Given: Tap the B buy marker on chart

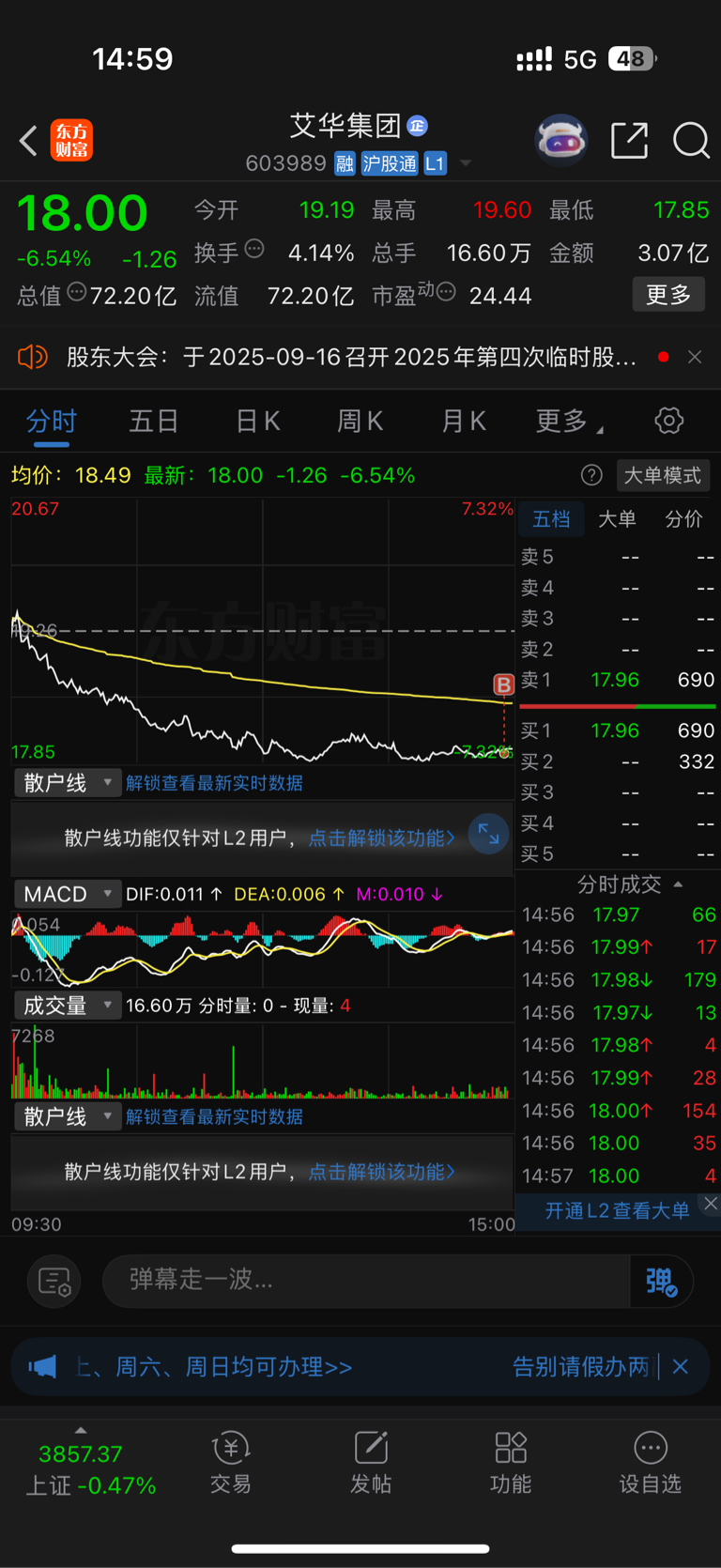Looking at the screenshot, I should point(504,684).
